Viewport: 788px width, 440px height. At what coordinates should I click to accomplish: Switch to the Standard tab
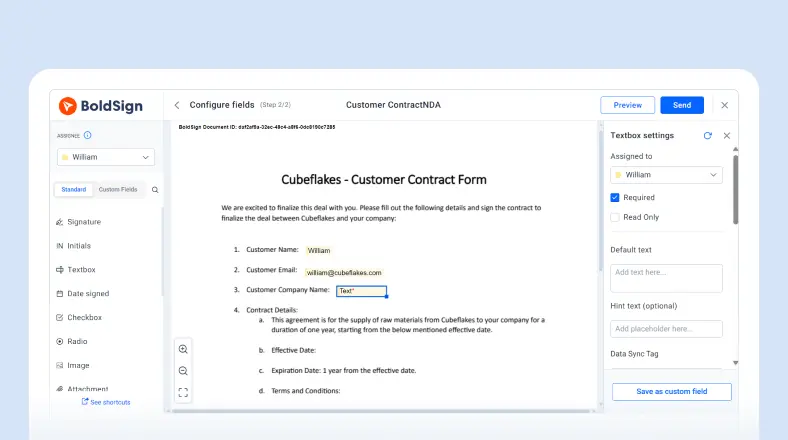(74, 189)
